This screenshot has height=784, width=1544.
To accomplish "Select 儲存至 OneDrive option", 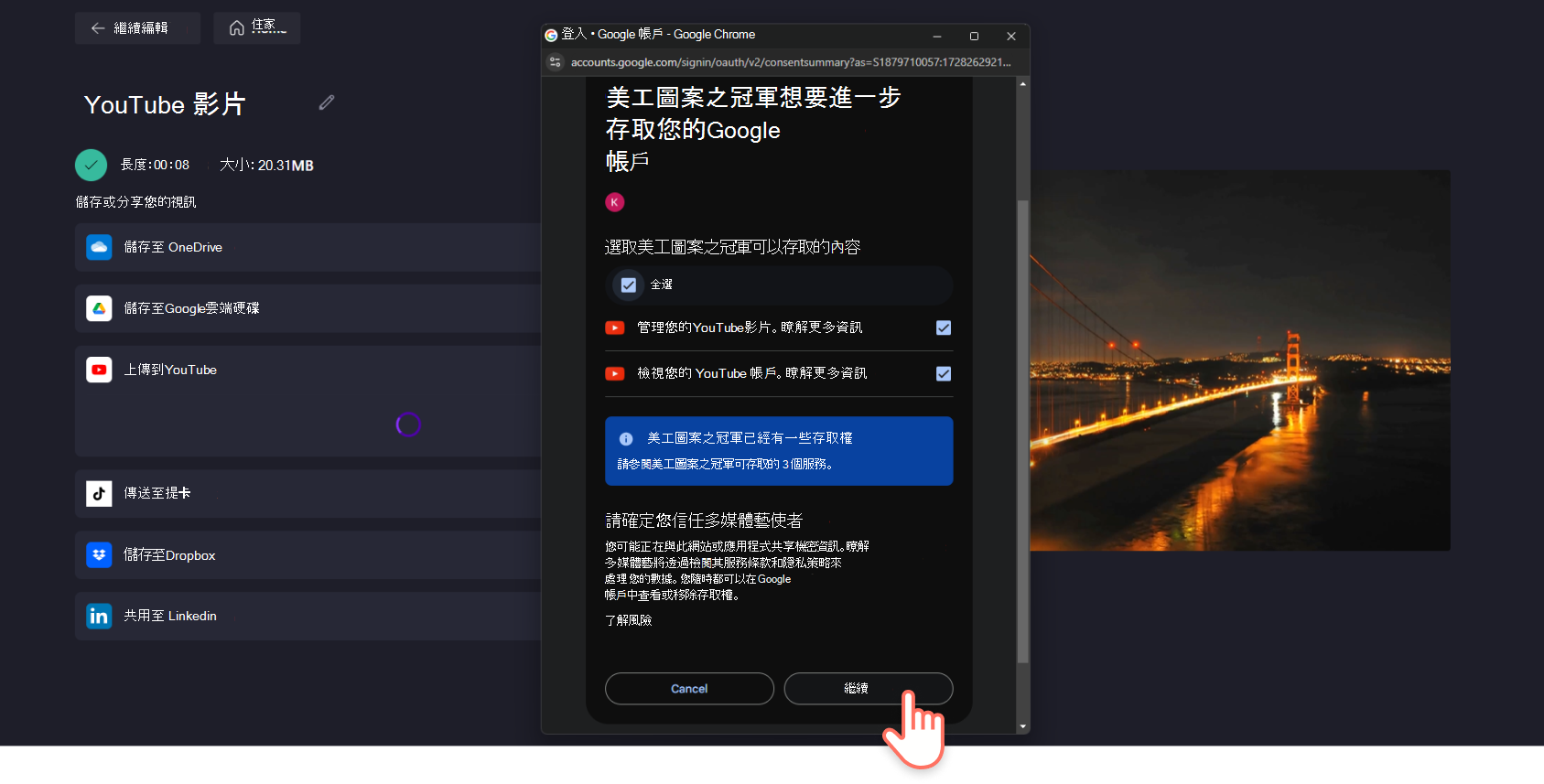I will click(x=308, y=247).
